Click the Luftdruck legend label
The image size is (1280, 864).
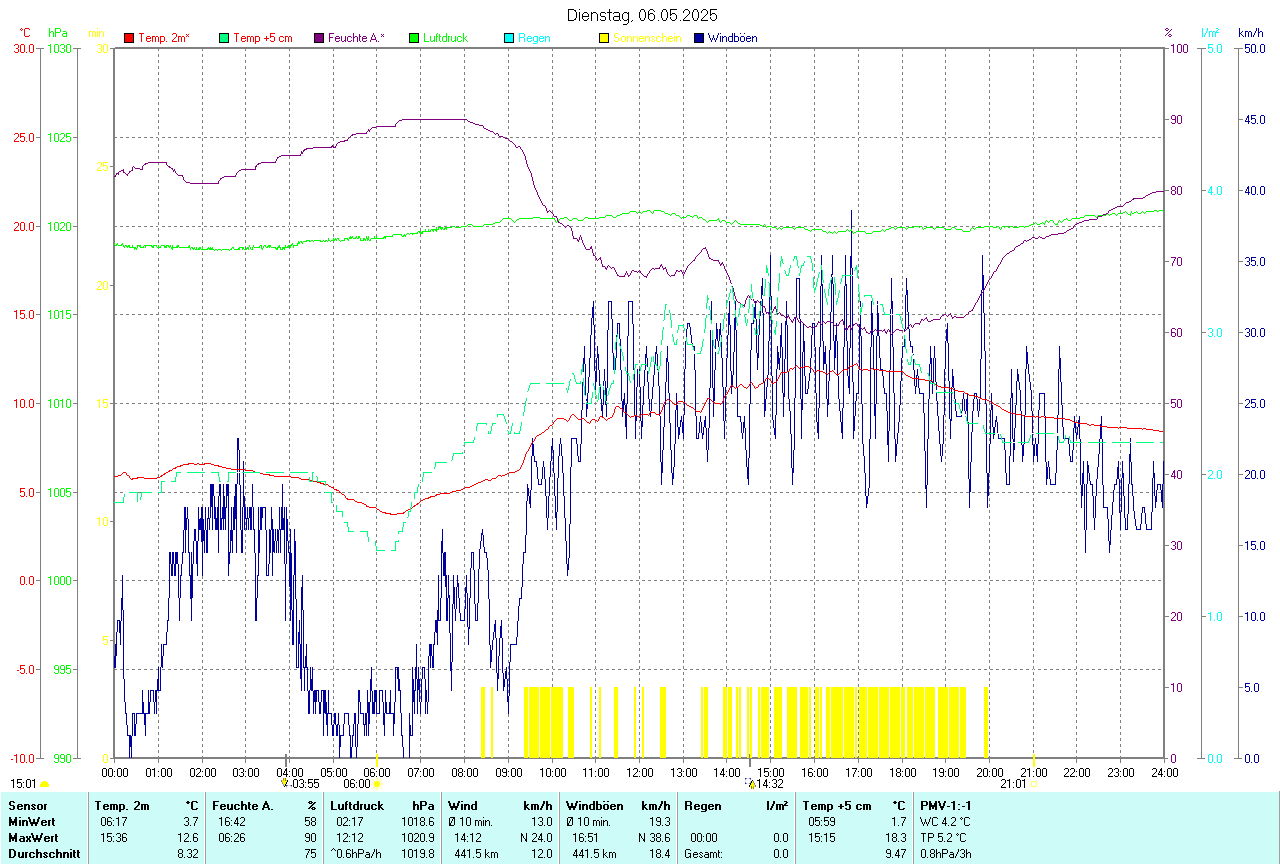[x=445, y=38]
